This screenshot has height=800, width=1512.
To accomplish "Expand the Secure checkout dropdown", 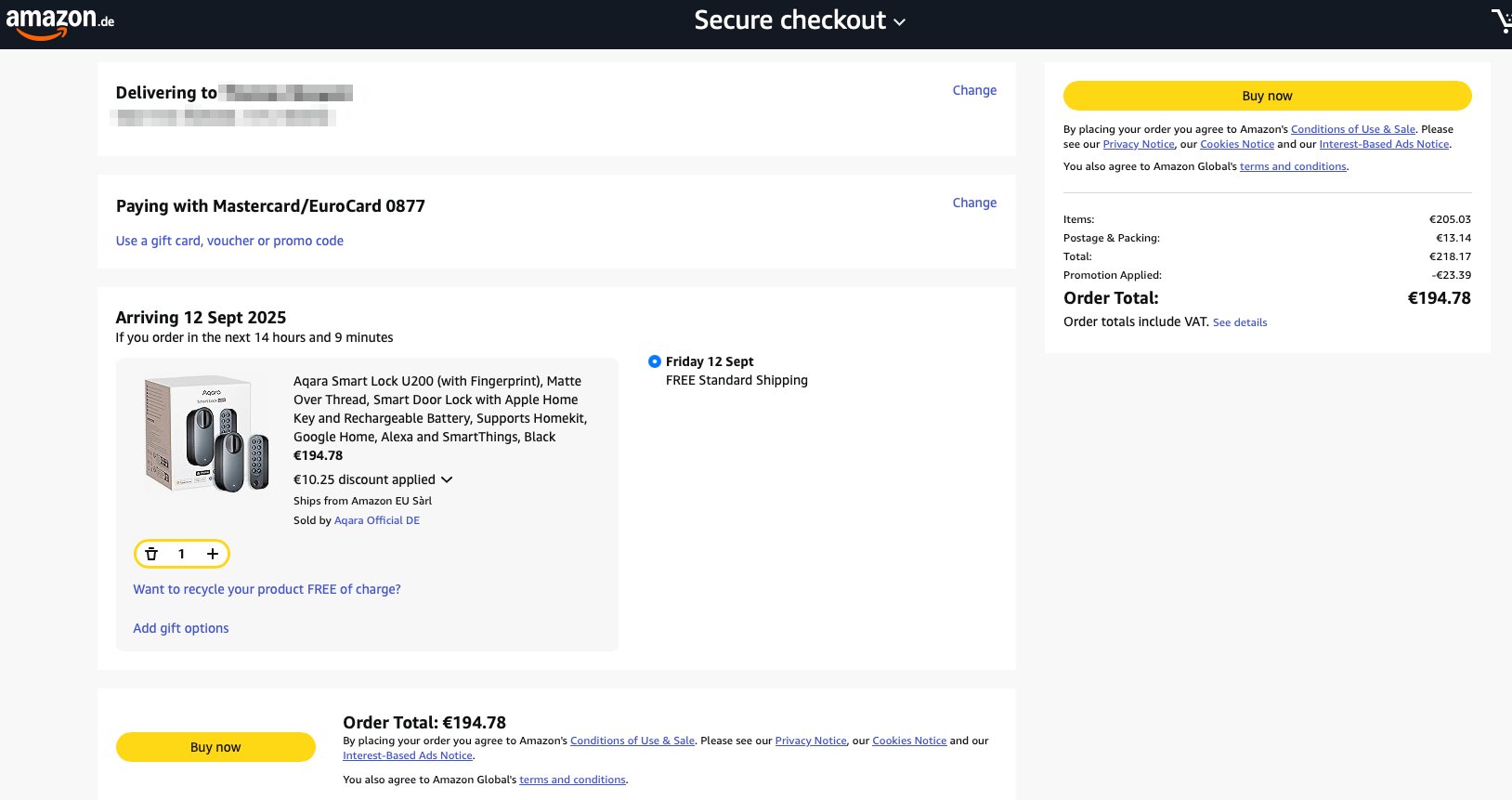I will pos(800,20).
